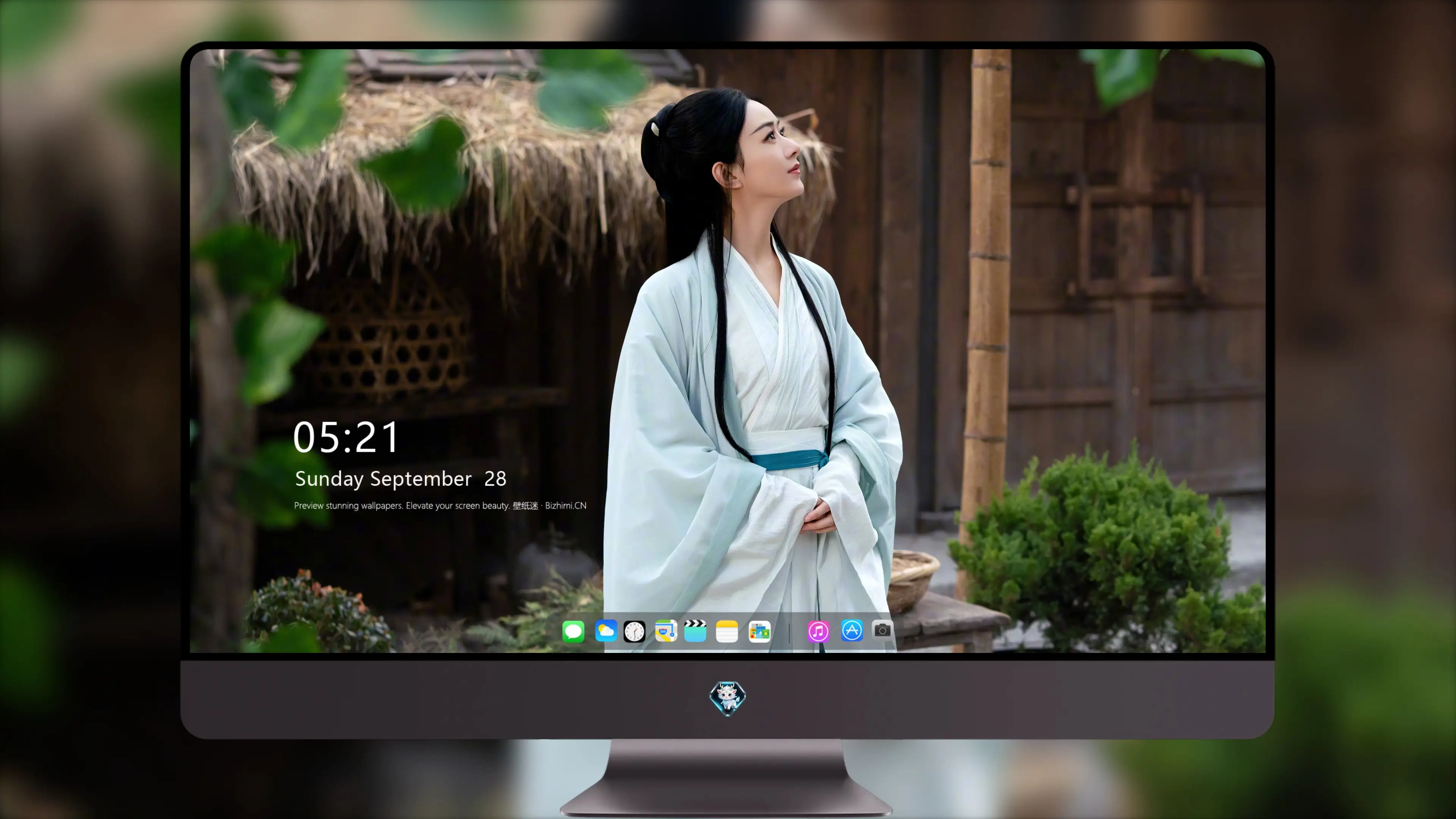Launch the Maps app icon
The height and width of the screenshot is (819, 1456).
[666, 631]
